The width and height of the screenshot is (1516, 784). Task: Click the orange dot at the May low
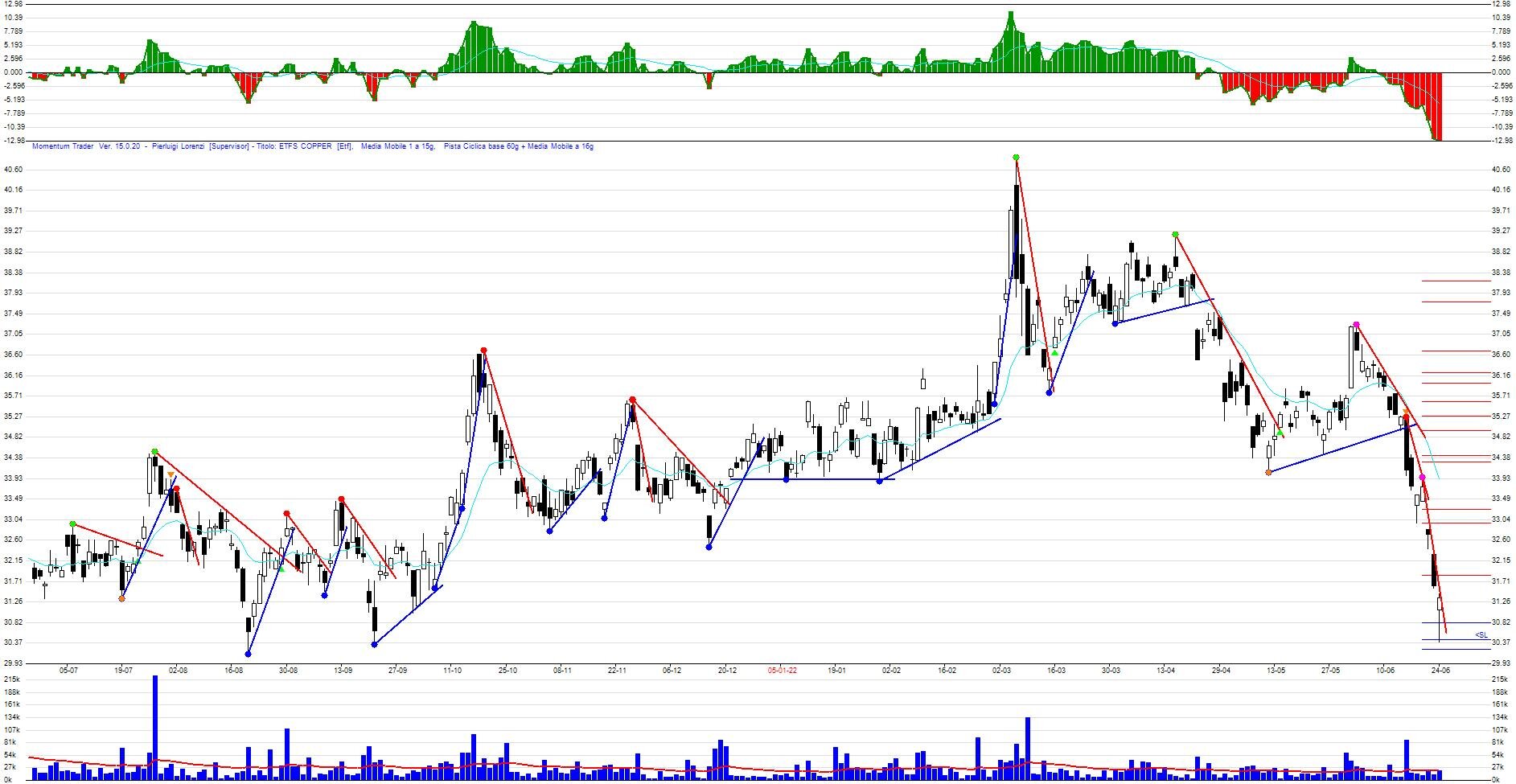[1268, 472]
